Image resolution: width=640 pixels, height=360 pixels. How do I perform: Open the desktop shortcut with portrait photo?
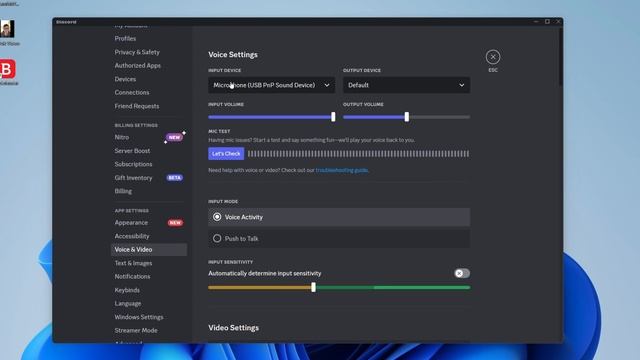coord(7,29)
